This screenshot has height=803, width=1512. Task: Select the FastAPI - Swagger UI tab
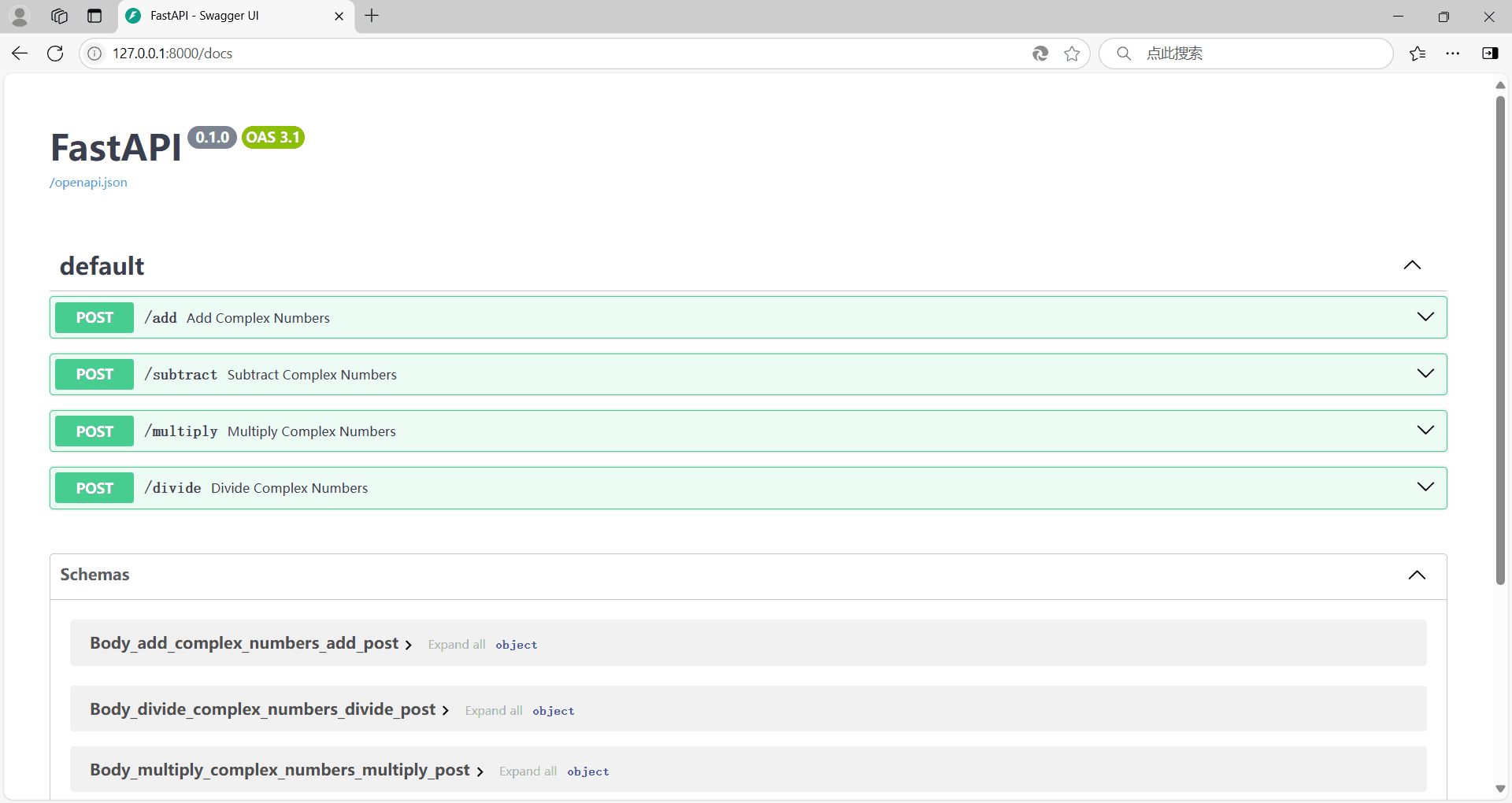point(235,16)
